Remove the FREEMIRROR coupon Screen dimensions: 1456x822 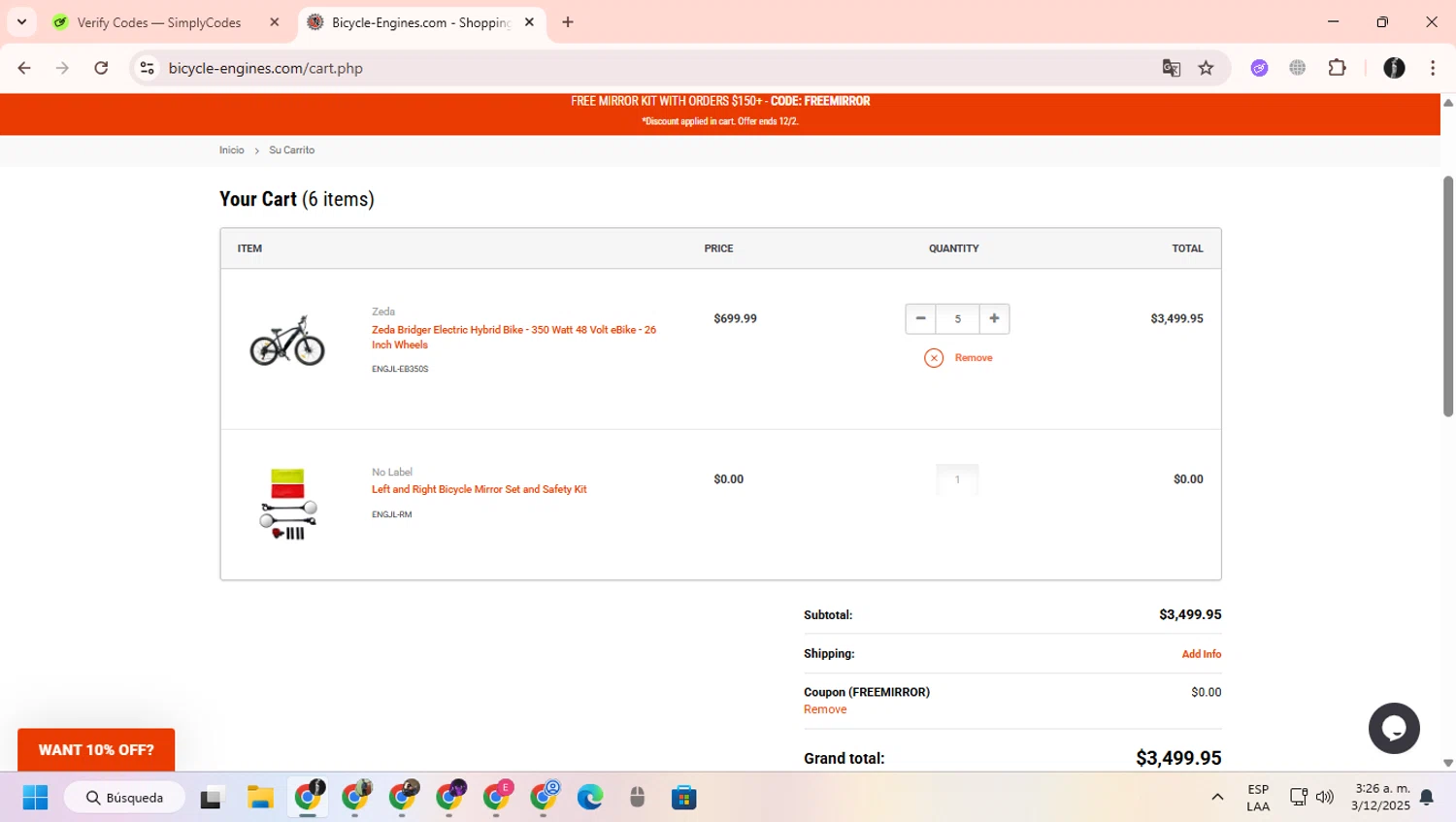(x=825, y=709)
